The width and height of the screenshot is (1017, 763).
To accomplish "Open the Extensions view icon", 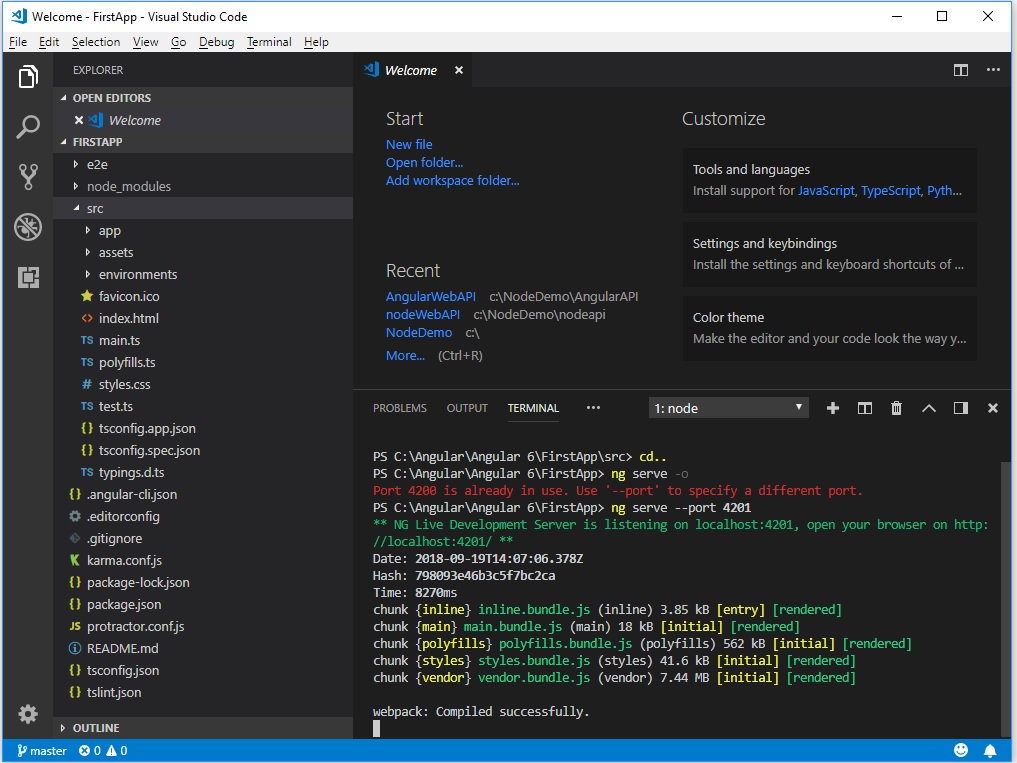I will pos(28,277).
